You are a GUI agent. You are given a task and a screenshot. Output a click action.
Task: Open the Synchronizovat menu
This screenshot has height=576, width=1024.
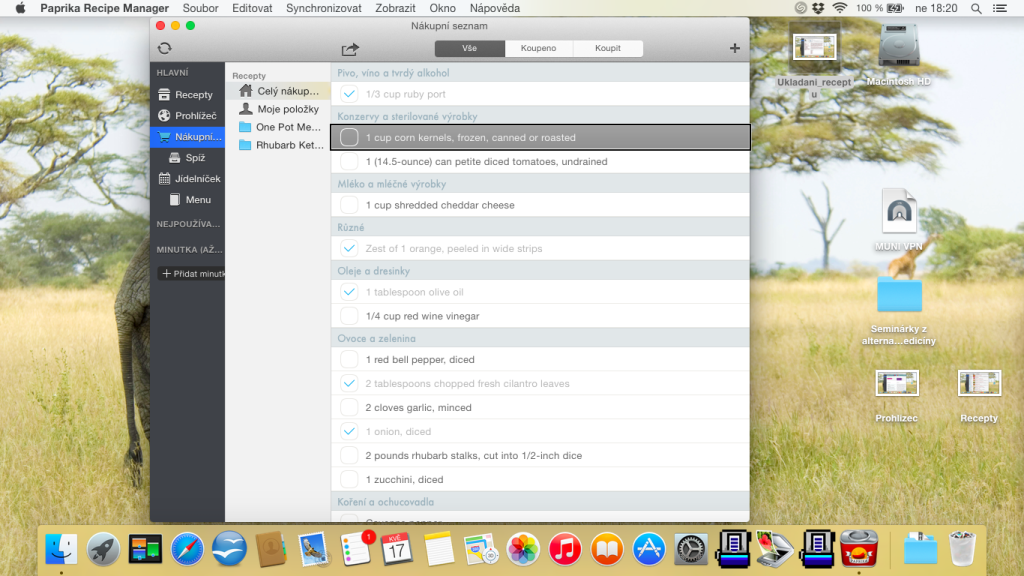click(x=324, y=8)
